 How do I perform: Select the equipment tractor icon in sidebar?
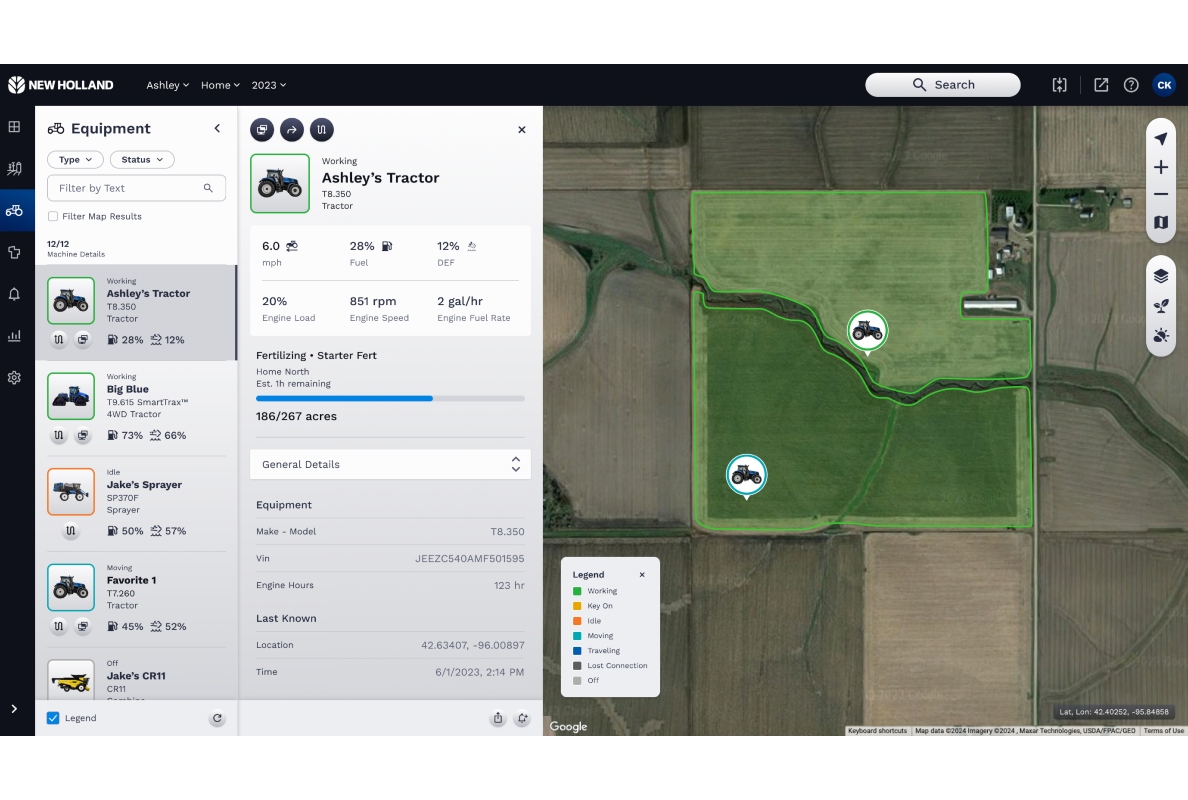14,211
